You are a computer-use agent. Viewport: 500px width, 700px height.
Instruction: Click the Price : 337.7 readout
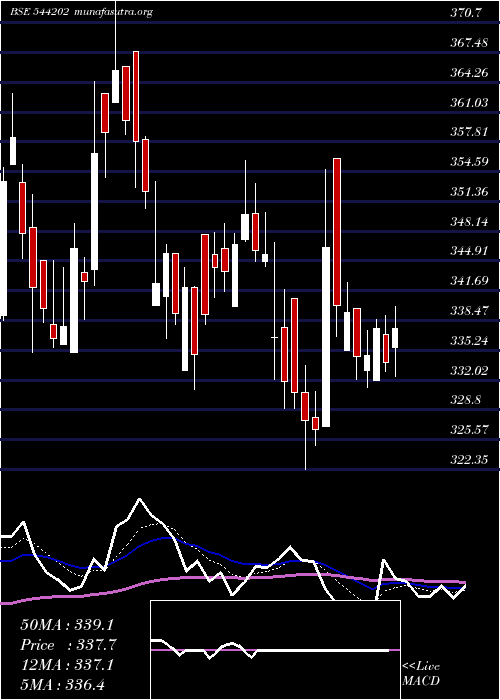68,644
